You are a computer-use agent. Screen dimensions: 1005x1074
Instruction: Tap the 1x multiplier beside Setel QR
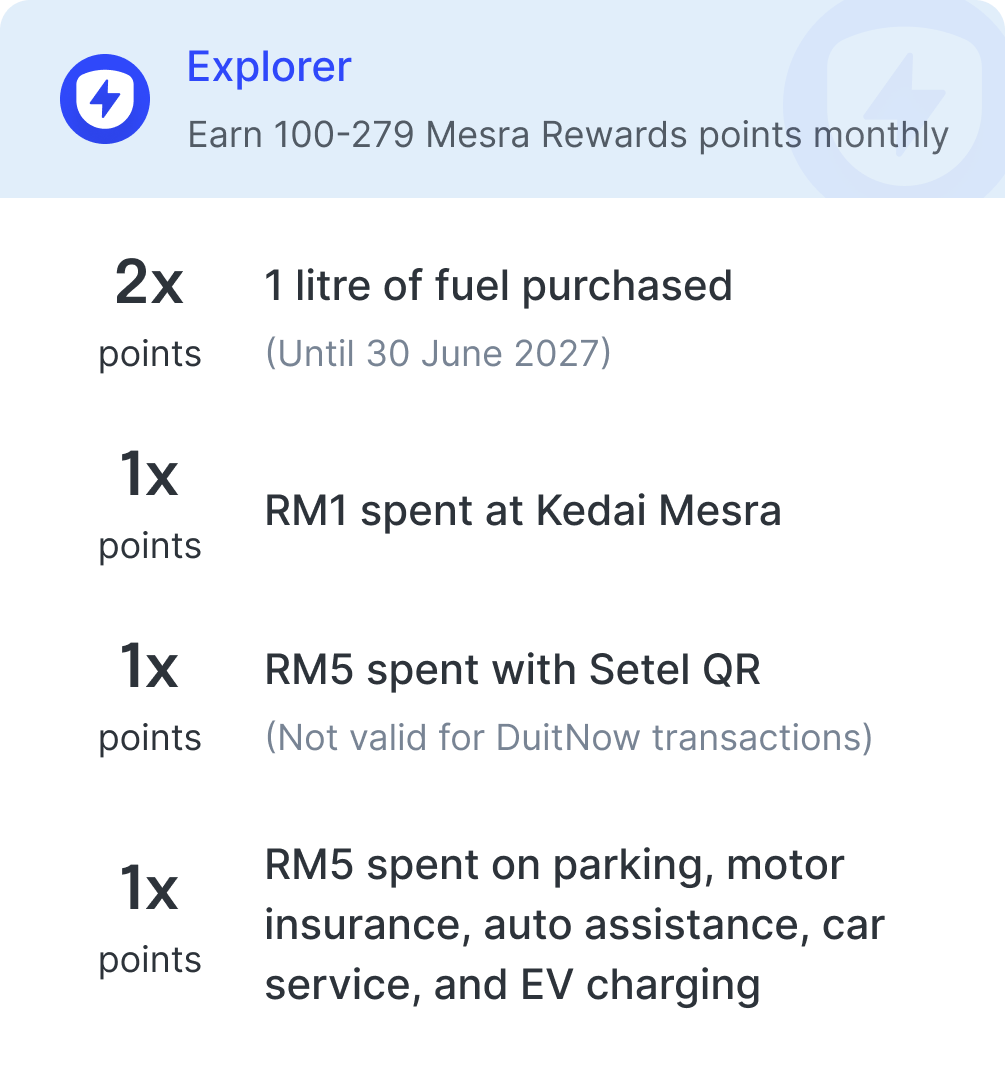pyautogui.click(x=149, y=665)
